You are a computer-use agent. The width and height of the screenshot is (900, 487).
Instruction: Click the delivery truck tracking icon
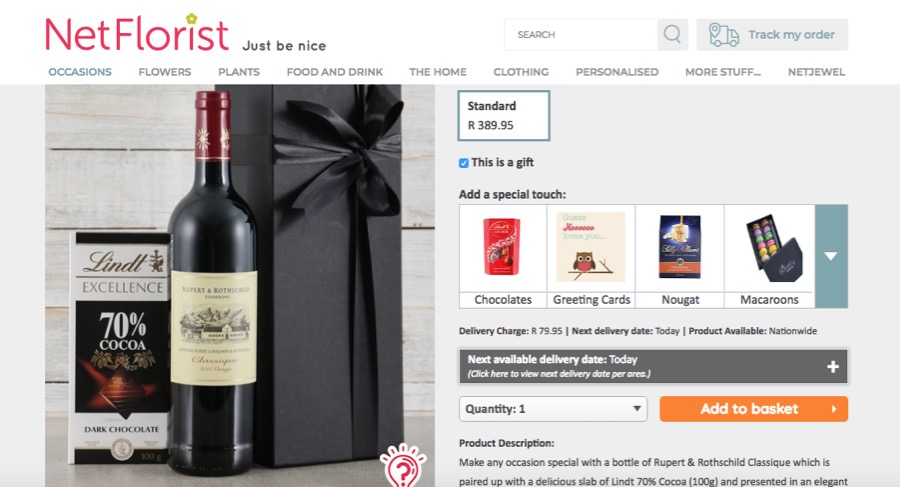pyautogui.click(x=723, y=34)
